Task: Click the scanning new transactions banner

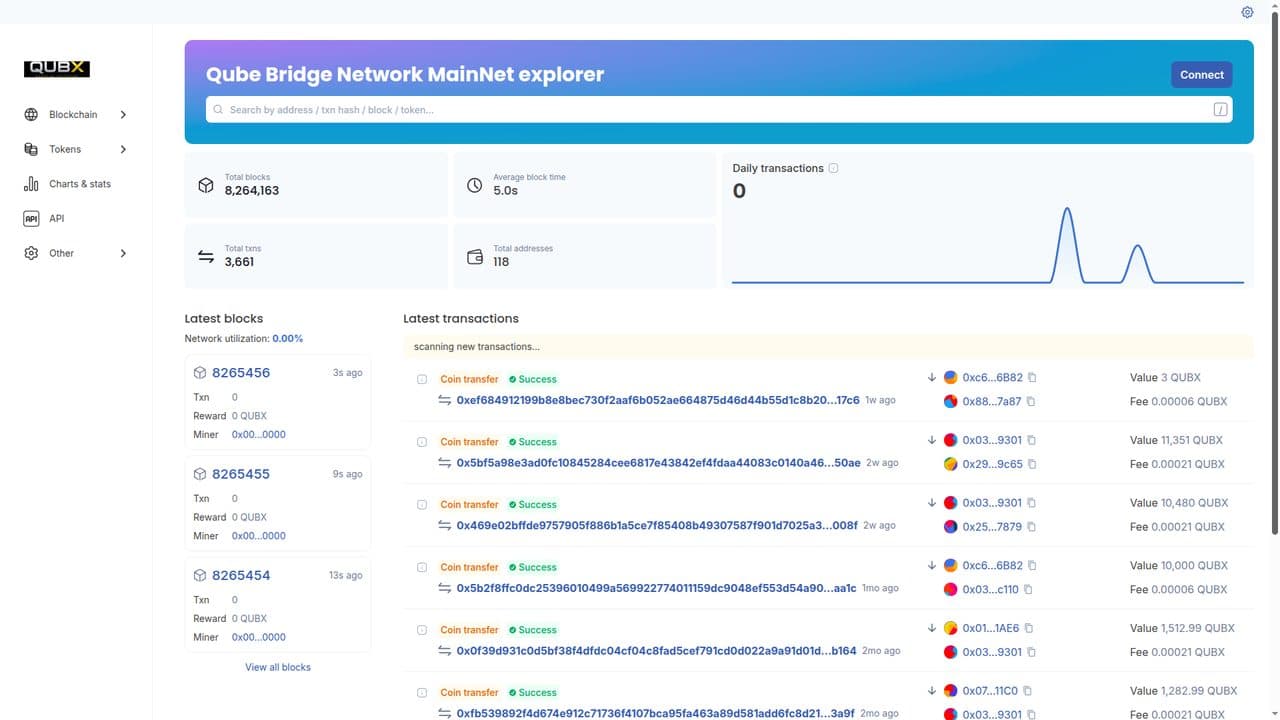Action: point(828,347)
